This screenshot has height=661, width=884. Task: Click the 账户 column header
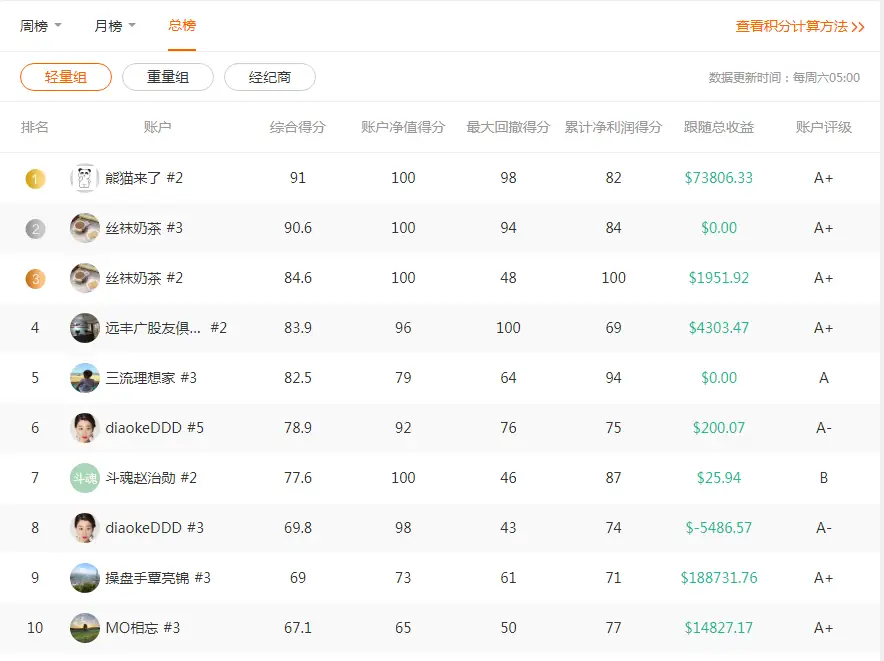pos(157,127)
